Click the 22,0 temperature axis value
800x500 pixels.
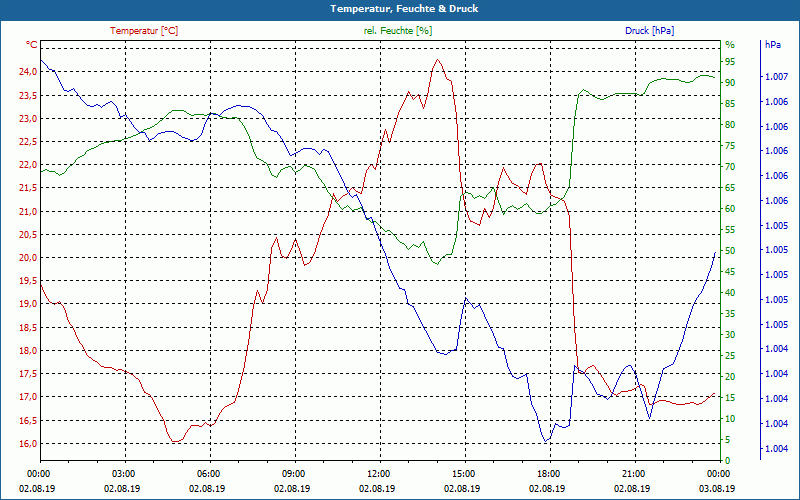28,165
